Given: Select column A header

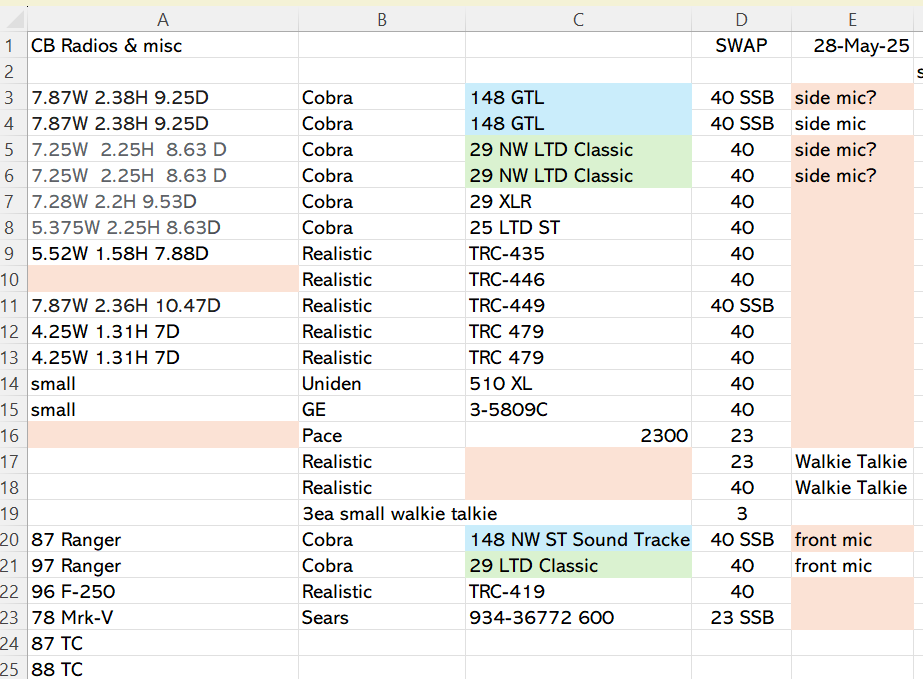Looking at the screenshot, I should point(162,20).
